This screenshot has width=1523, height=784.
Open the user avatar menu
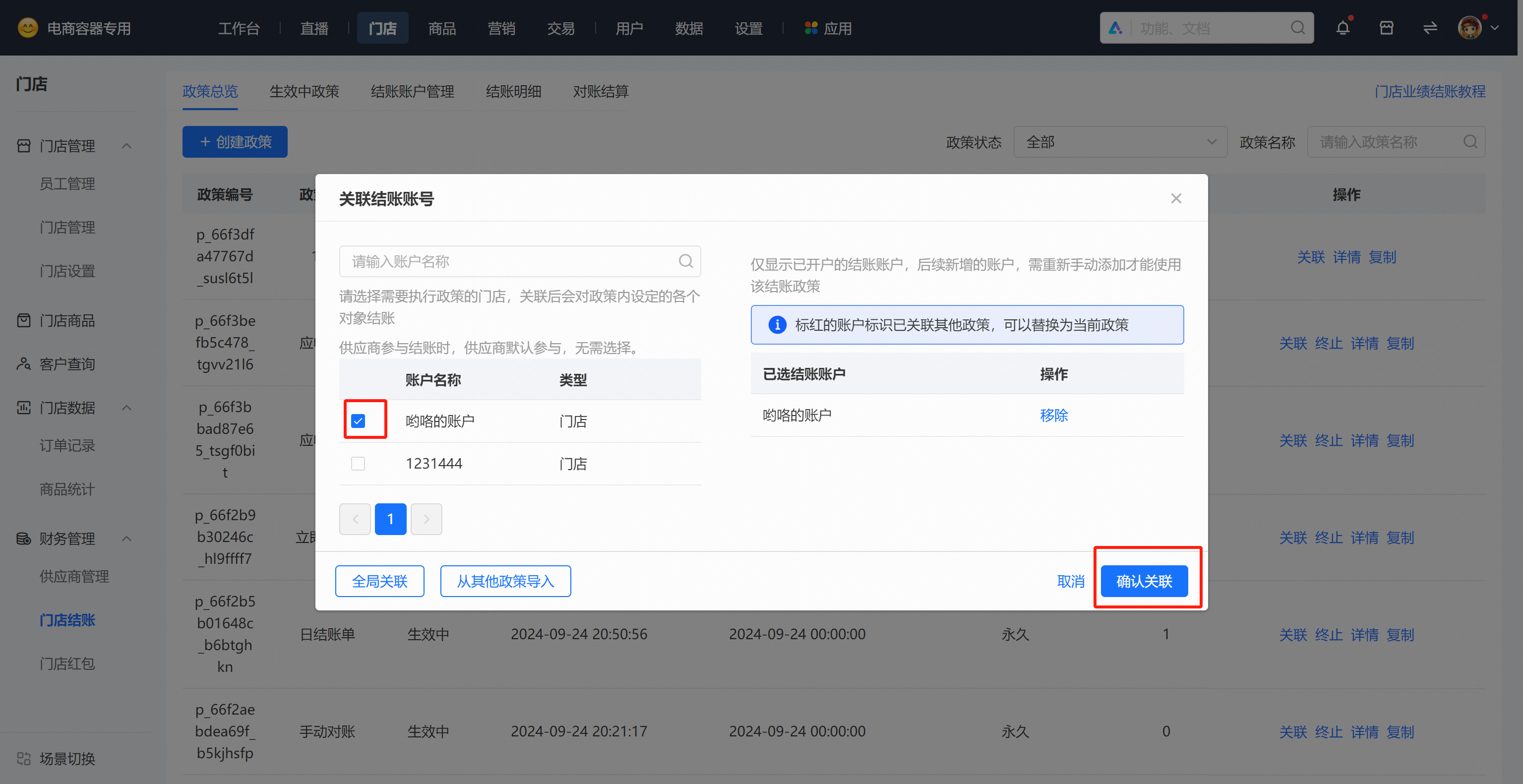(x=1470, y=28)
